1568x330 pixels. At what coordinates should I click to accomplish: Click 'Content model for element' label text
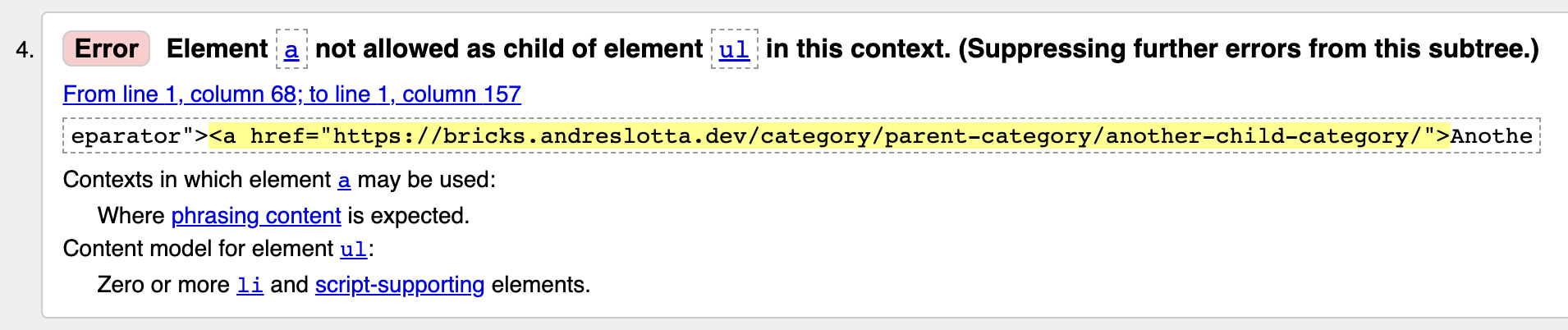tap(199, 249)
